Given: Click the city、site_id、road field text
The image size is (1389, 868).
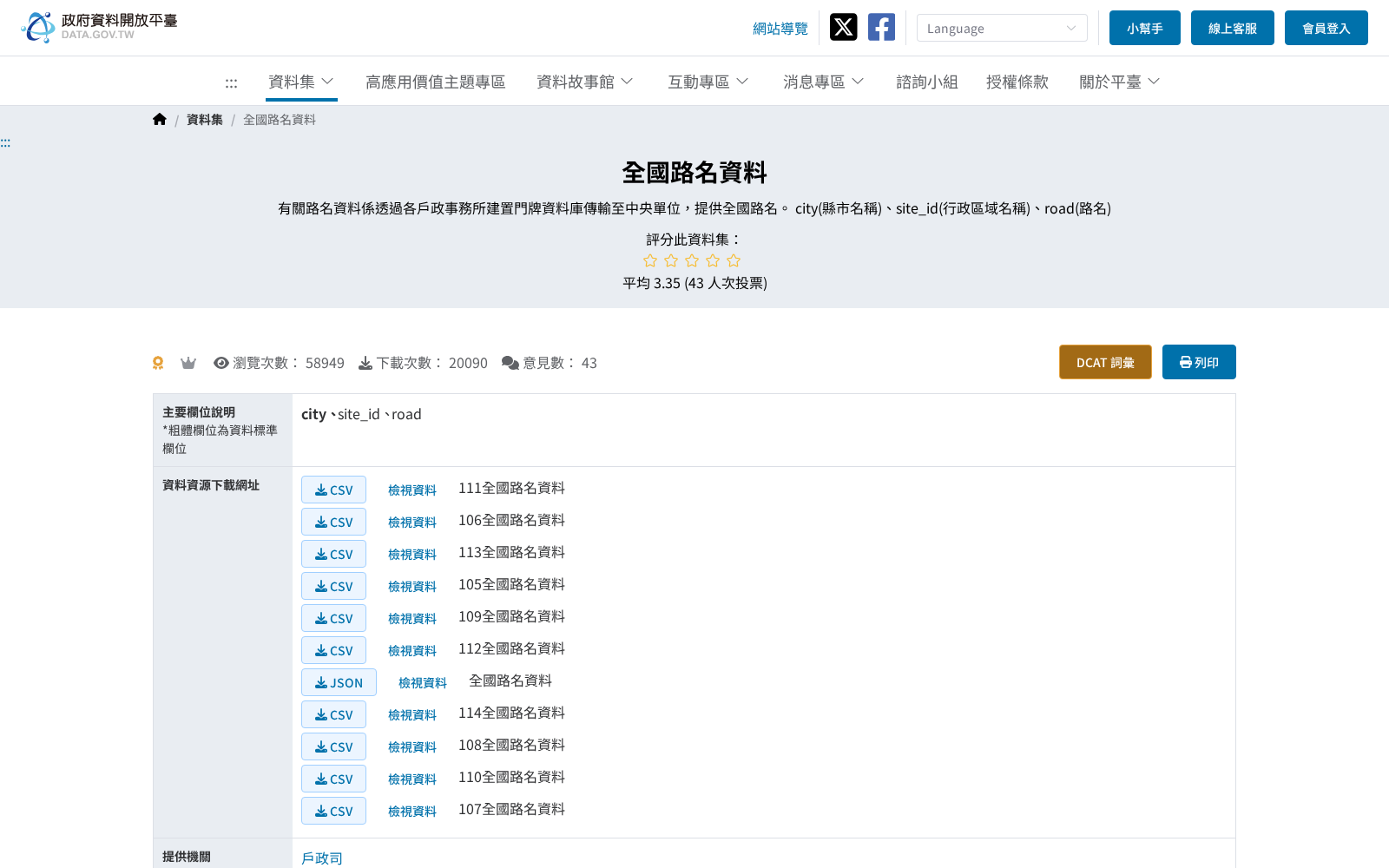Looking at the screenshot, I should point(361,414).
